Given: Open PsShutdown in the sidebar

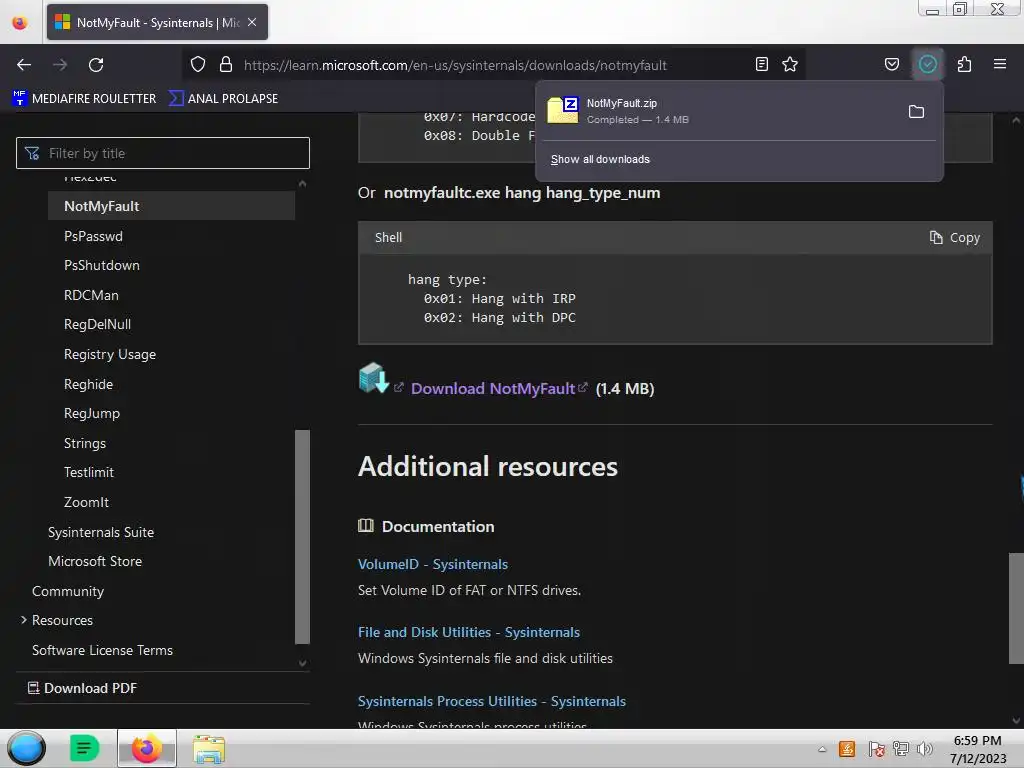Looking at the screenshot, I should pos(102,265).
